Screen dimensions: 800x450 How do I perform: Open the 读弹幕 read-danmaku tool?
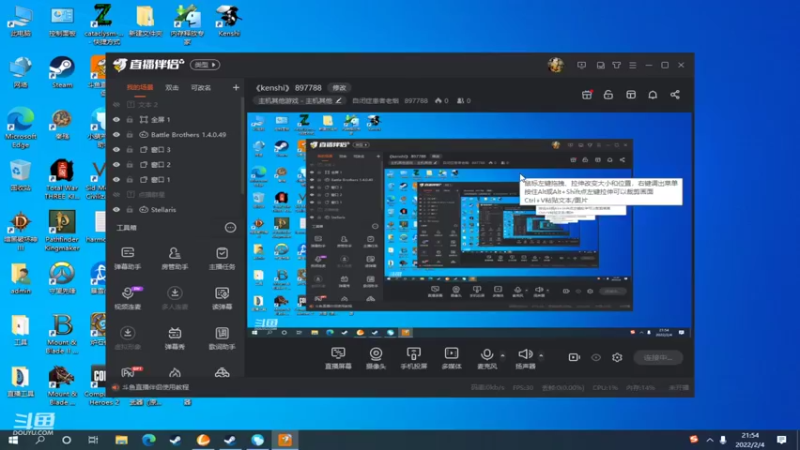(222, 298)
